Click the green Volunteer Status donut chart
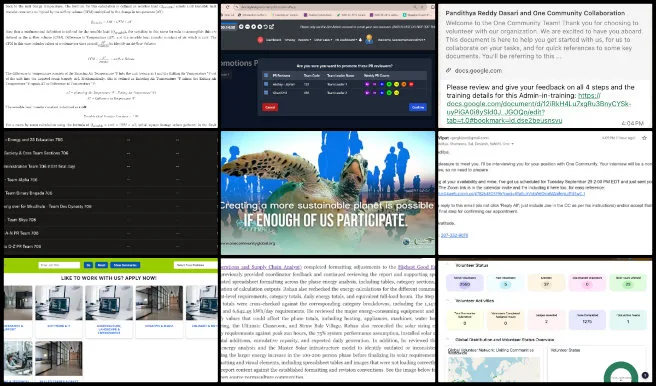Viewport: 656px width, 386px height. [x=621, y=372]
